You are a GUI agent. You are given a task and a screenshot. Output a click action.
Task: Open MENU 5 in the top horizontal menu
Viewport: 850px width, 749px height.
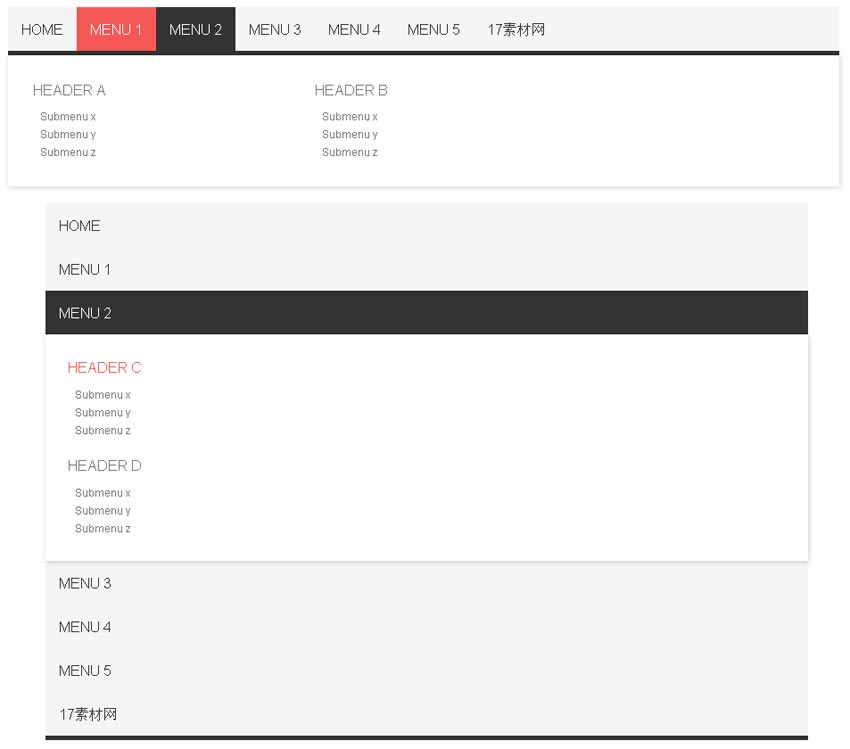(434, 29)
